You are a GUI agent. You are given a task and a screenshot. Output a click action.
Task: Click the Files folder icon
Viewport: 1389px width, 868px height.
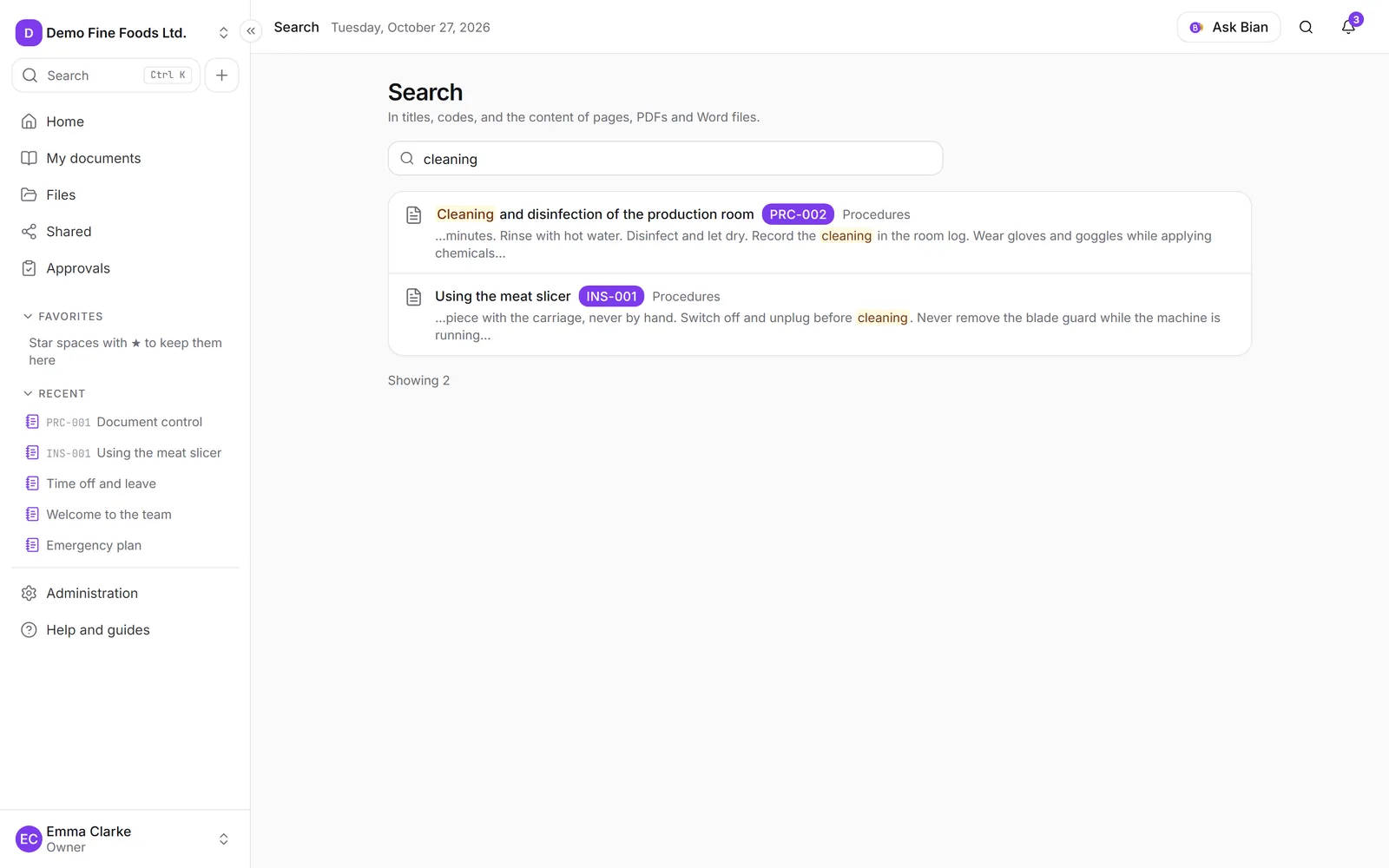point(29,194)
